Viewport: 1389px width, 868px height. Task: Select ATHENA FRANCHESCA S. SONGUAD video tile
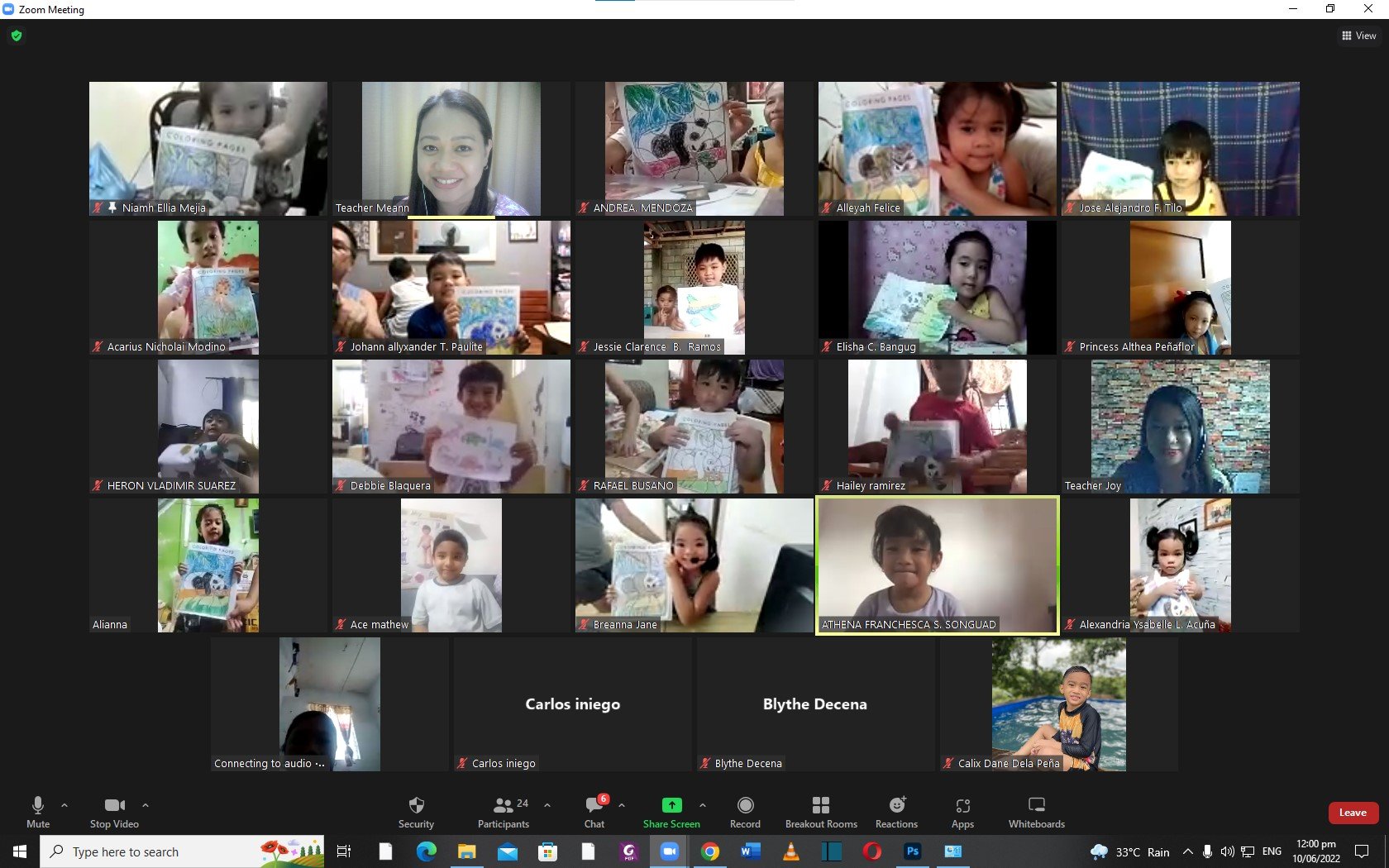point(938,565)
